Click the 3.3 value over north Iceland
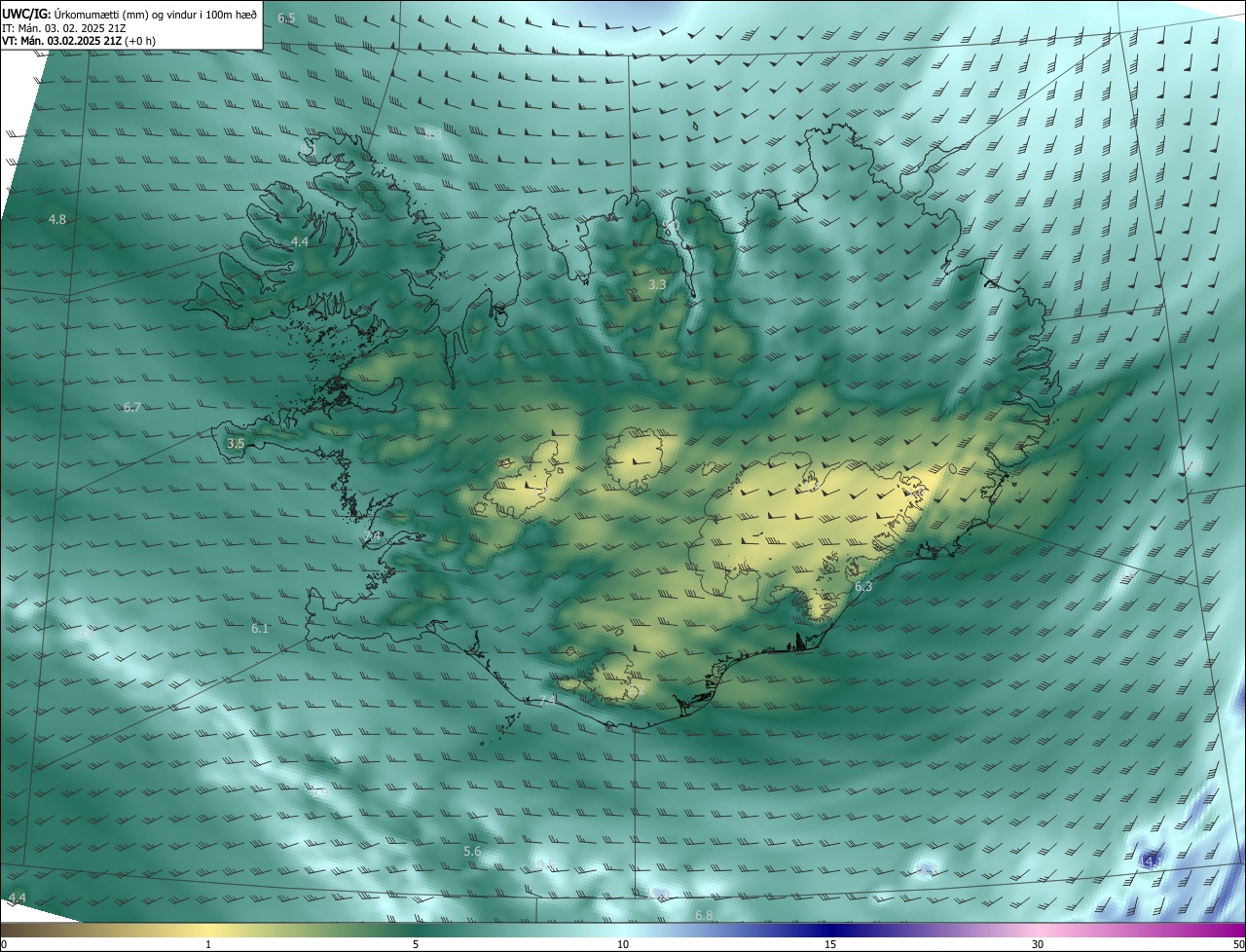This screenshot has width=1246, height=952. (x=657, y=284)
